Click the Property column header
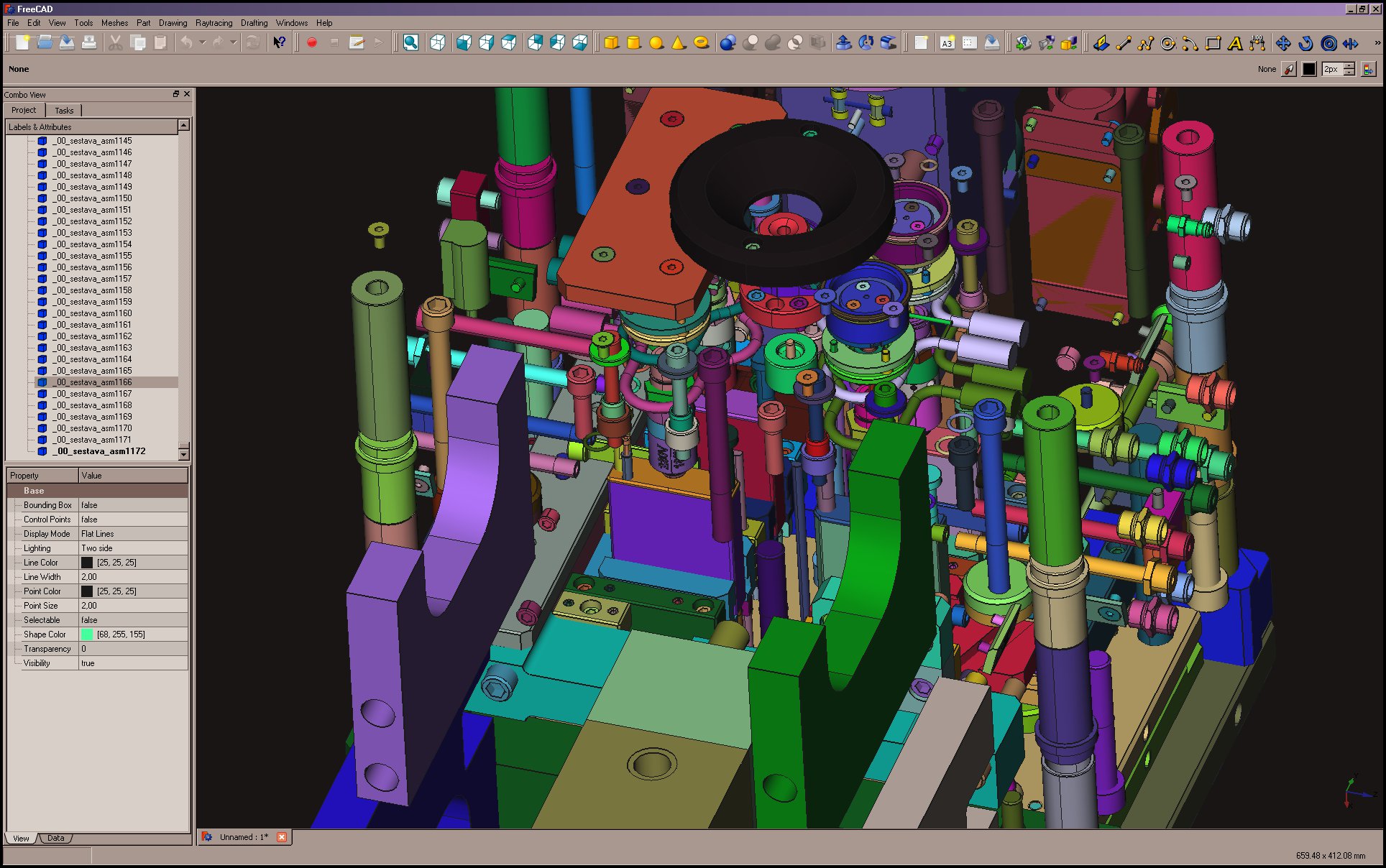This screenshot has height=868, width=1386. pyautogui.click(x=42, y=476)
